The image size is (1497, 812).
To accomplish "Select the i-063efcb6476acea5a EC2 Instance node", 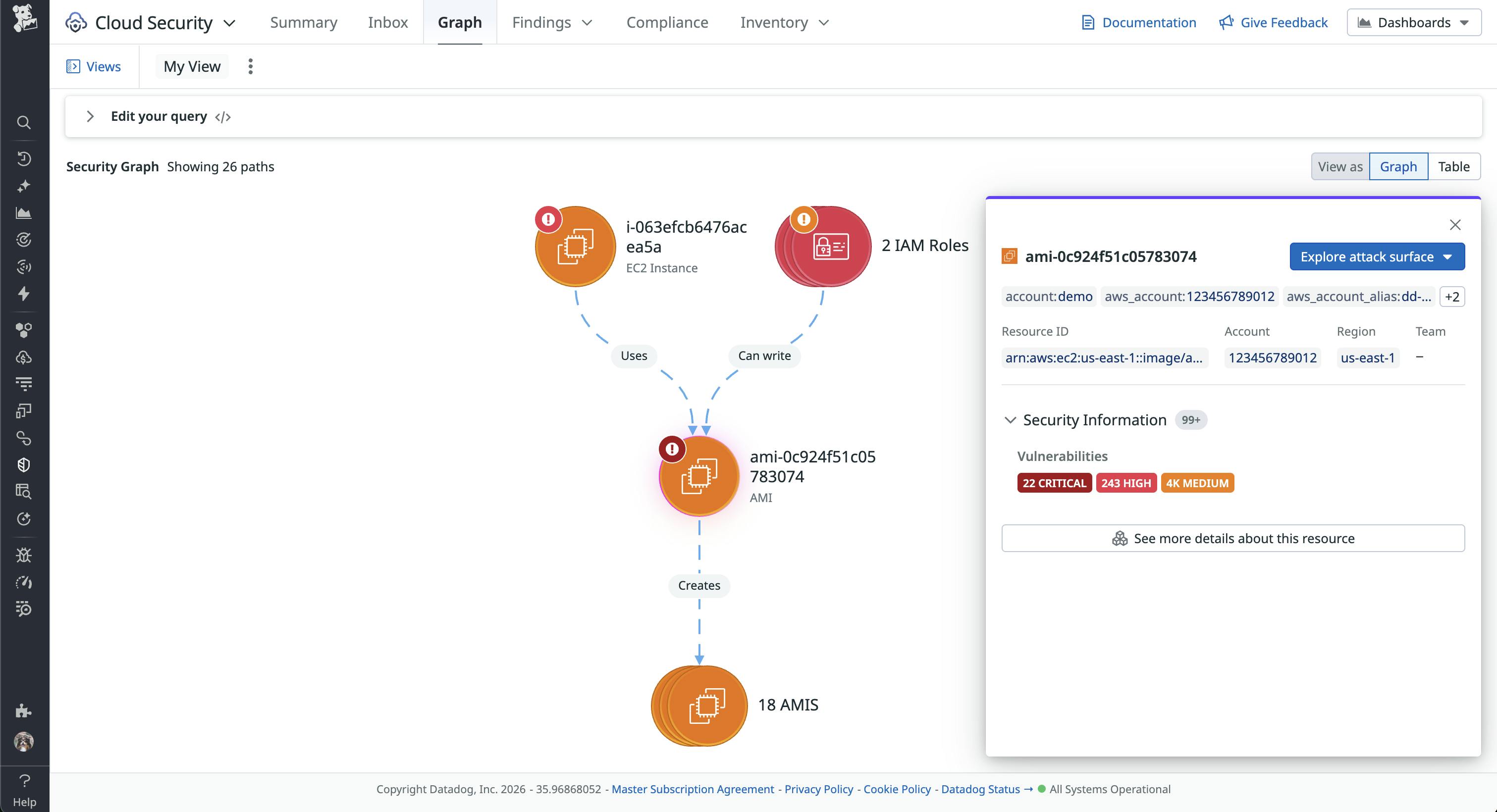I will click(575, 246).
